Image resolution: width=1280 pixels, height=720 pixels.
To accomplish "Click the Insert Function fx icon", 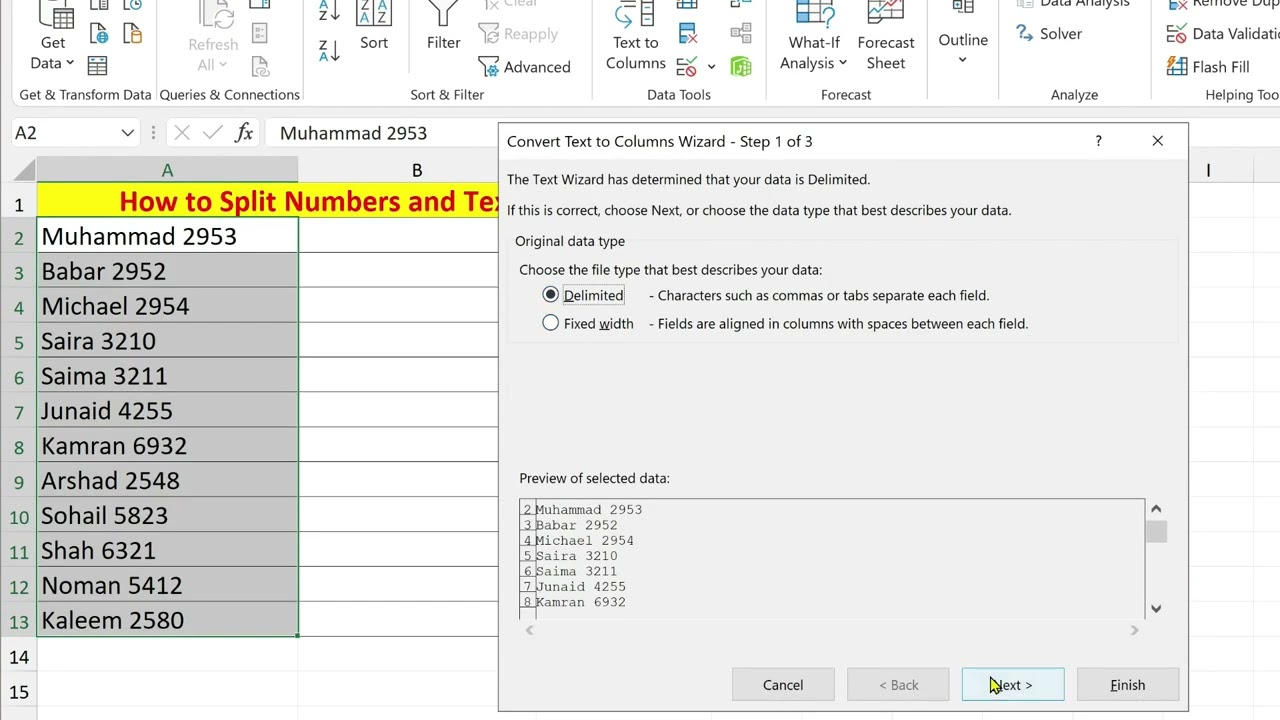I will 244,133.
